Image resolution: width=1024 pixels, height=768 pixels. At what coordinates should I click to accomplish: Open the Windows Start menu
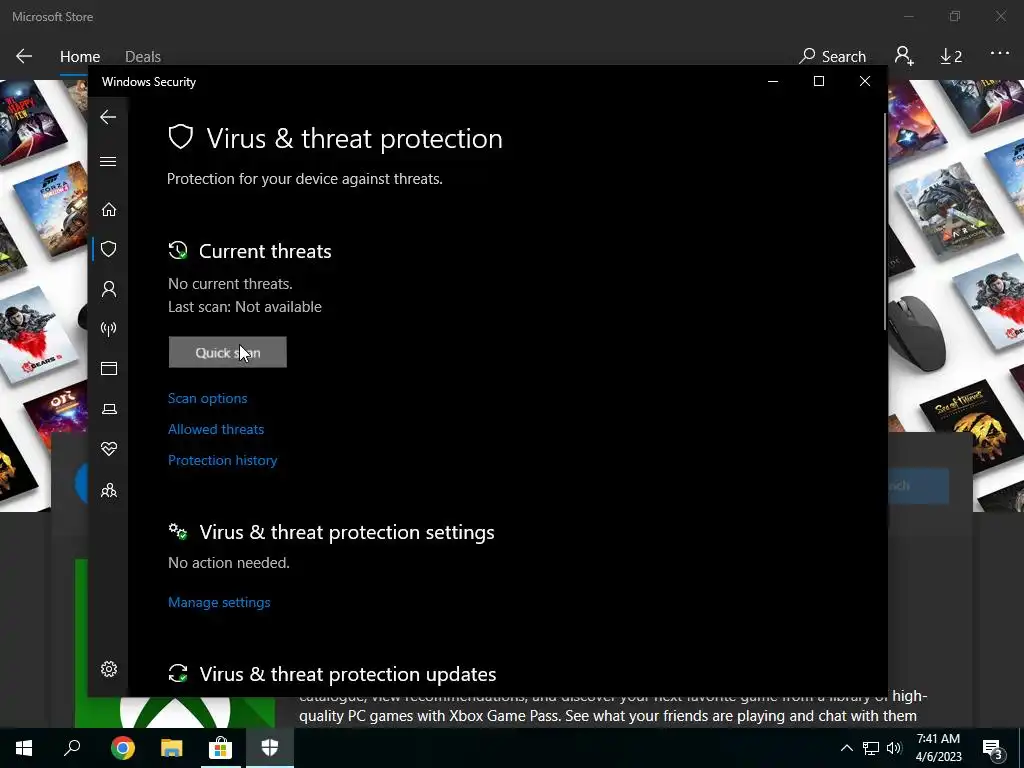click(24, 748)
